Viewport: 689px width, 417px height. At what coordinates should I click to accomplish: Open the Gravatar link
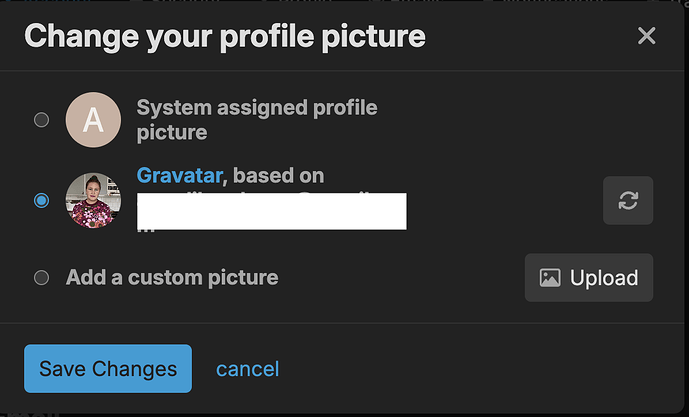coord(178,176)
